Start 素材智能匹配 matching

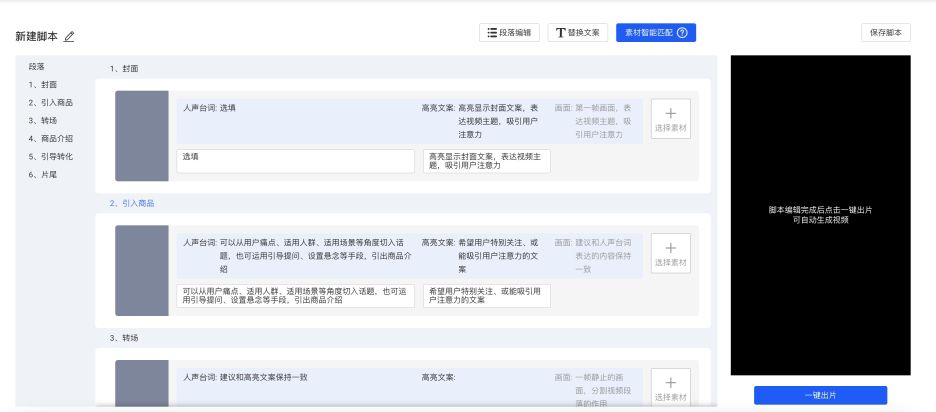click(x=655, y=33)
